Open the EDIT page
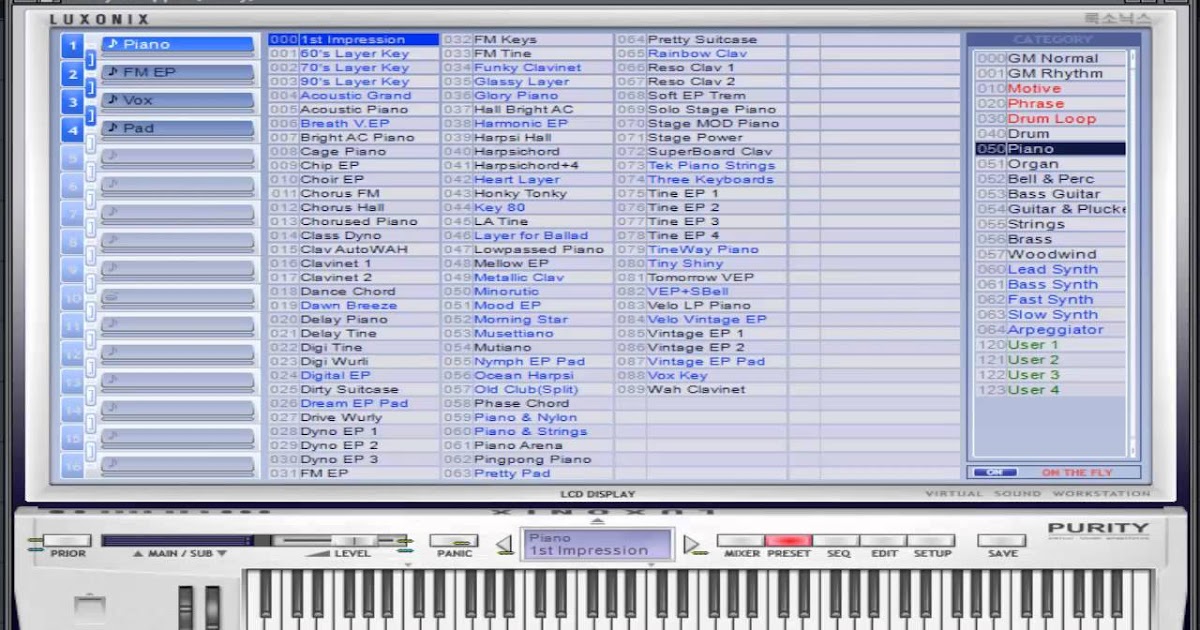This screenshot has height=630, width=1200. click(883, 541)
